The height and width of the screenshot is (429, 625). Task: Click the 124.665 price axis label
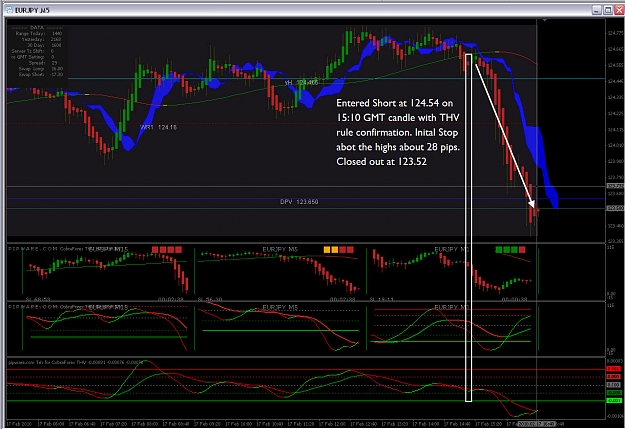click(x=615, y=49)
